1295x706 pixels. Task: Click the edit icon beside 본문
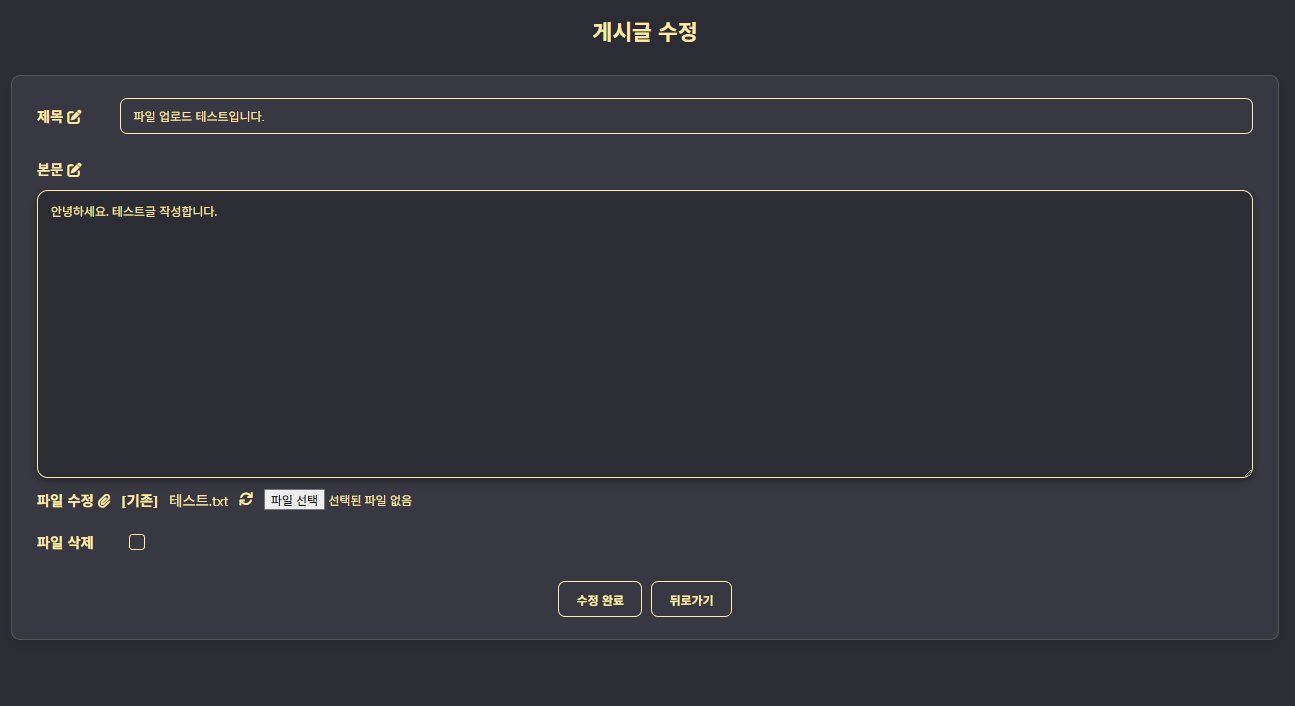pos(74,170)
